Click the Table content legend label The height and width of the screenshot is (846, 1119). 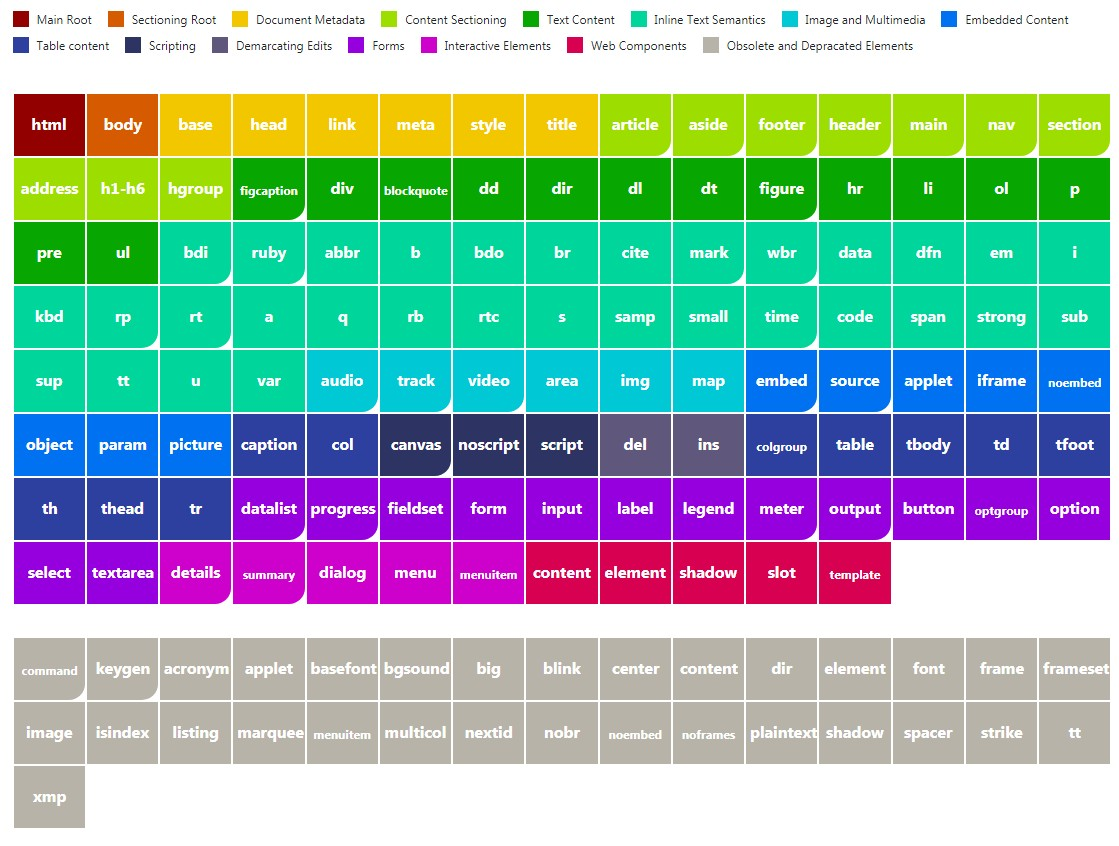click(73, 46)
